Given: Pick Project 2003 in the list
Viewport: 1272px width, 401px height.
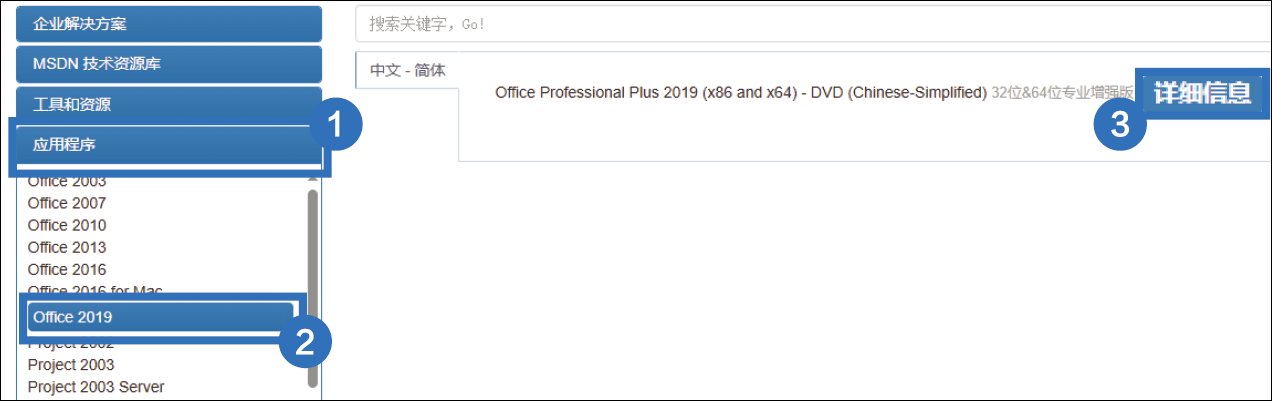Looking at the screenshot, I should point(71,365).
